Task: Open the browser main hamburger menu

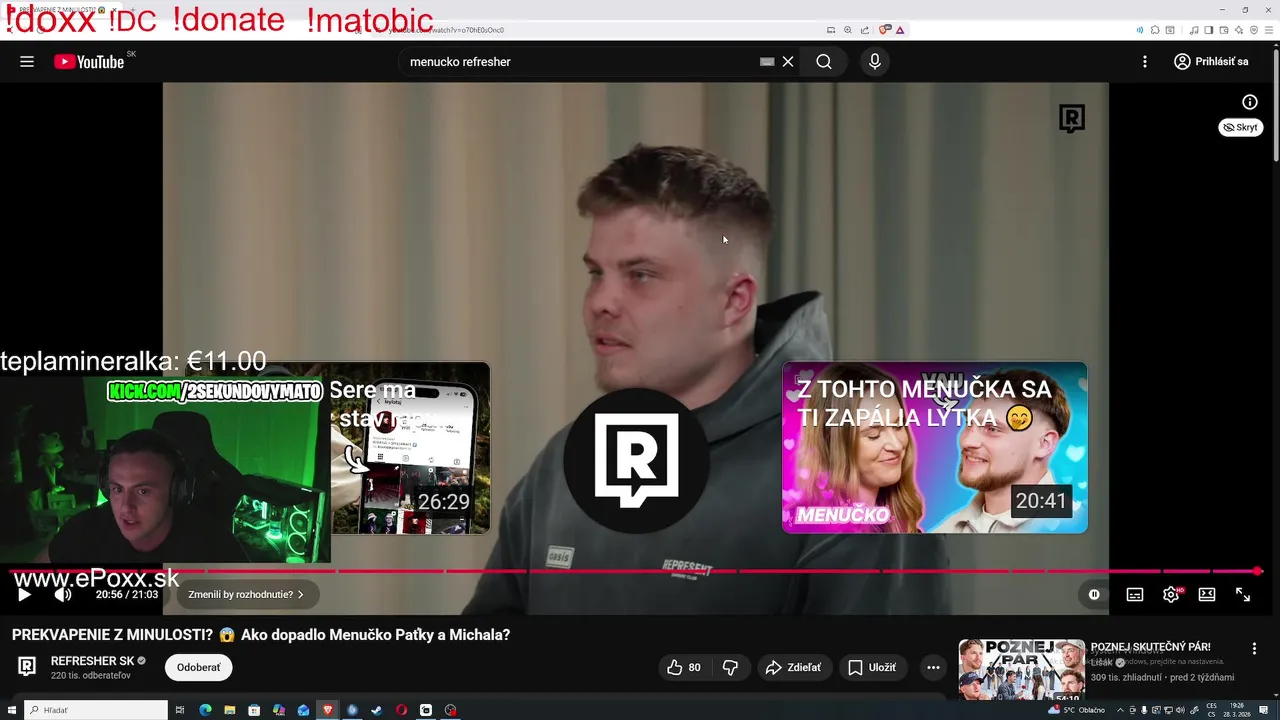Action: 1269,30
